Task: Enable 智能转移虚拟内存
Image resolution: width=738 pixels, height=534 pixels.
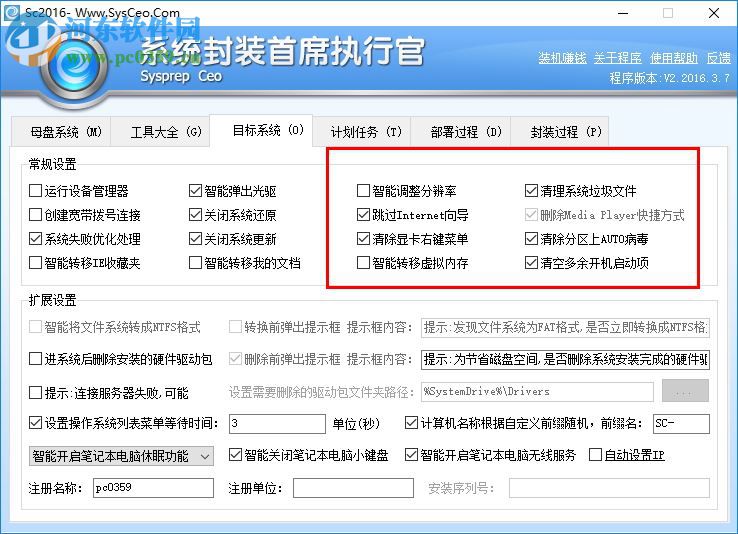Action: pos(363,263)
